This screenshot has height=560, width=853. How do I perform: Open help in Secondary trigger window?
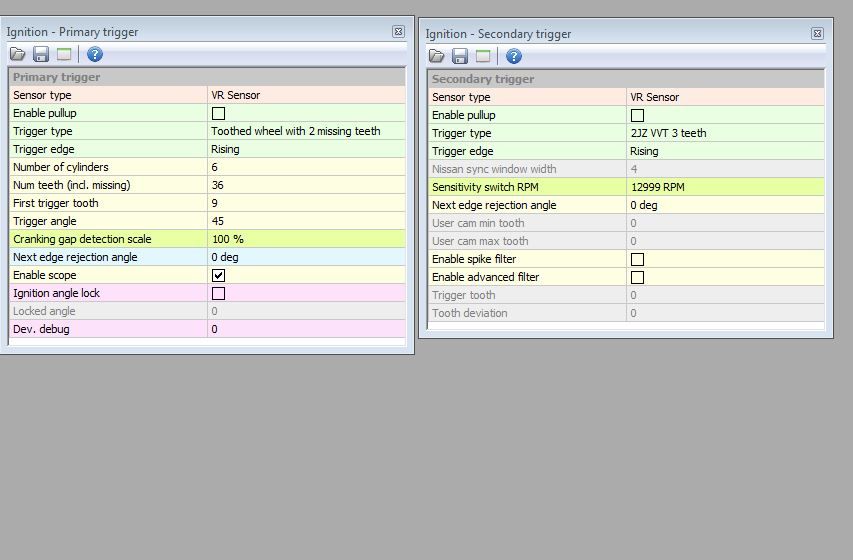pos(514,56)
